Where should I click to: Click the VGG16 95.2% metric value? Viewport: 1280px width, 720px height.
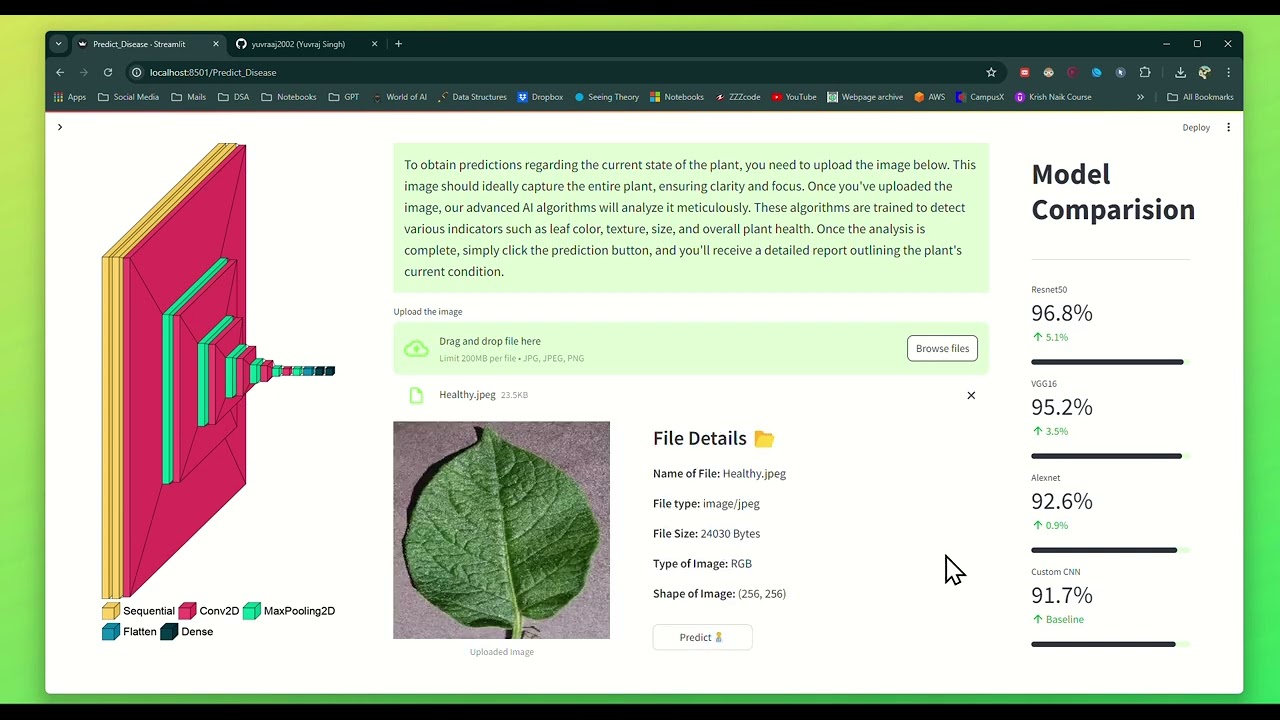pyautogui.click(x=1062, y=407)
